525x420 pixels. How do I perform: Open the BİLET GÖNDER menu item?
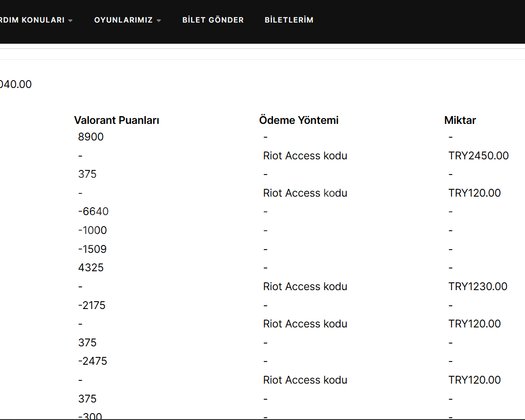213,20
